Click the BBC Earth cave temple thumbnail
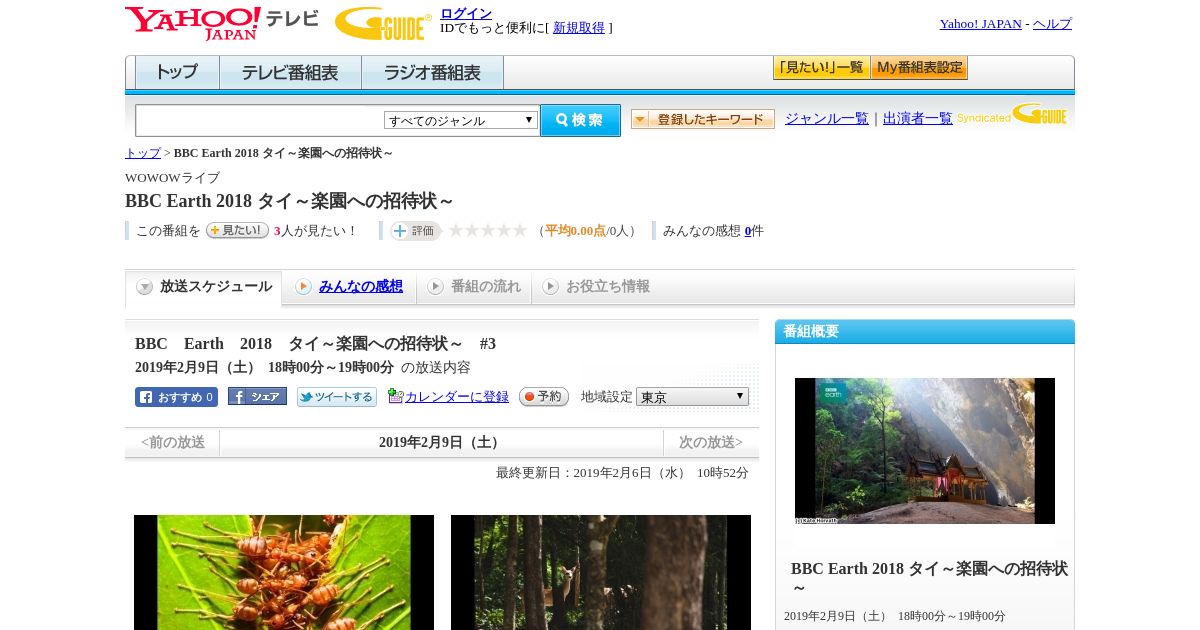The image size is (1200, 630). click(925, 451)
